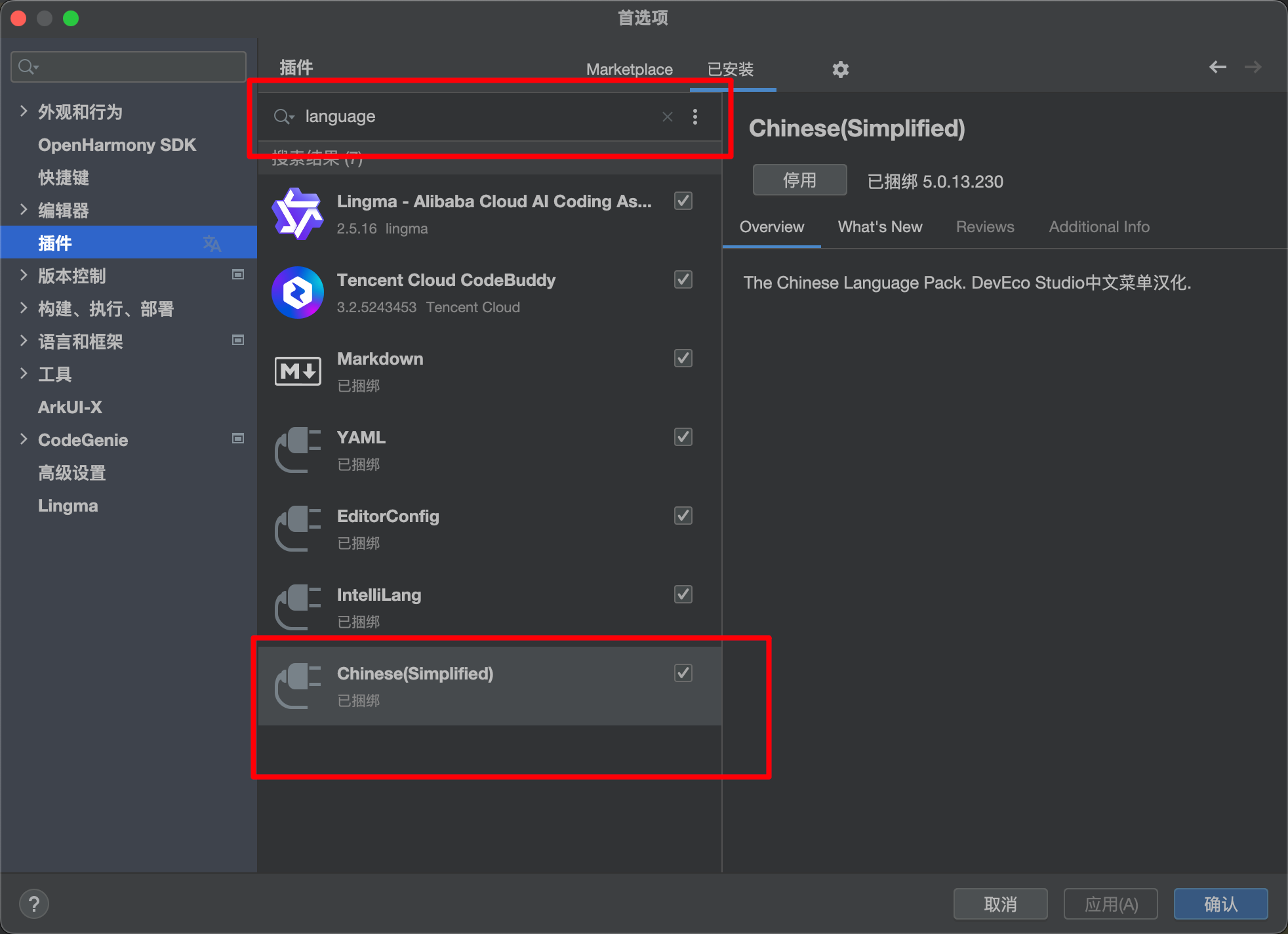Expand the 构建、执行、部署 tree node
The height and width of the screenshot is (934, 1288).
coord(24,308)
